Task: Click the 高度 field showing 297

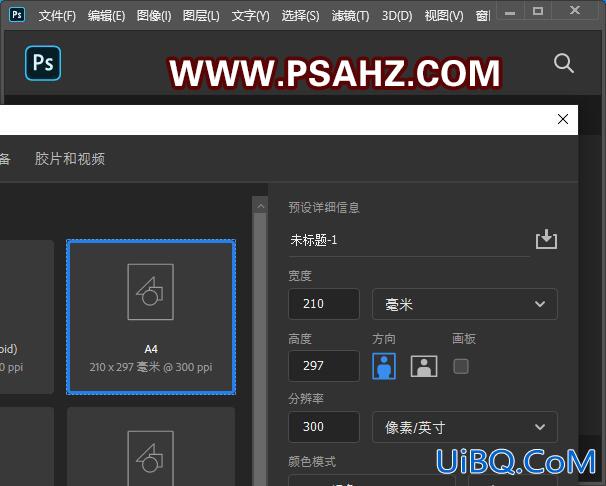Action: [324, 366]
